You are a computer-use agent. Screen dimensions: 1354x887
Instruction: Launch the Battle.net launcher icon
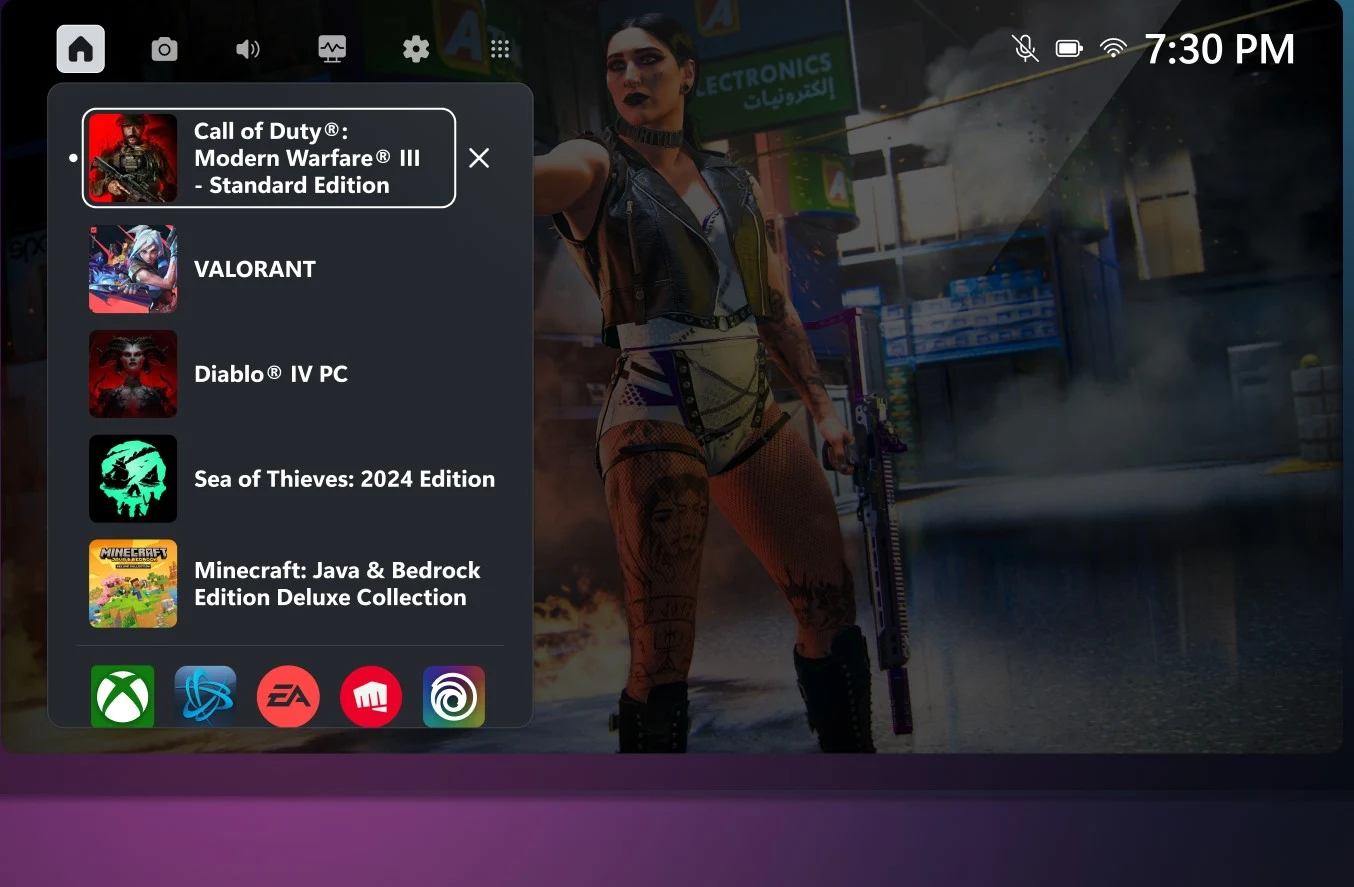coord(205,696)
